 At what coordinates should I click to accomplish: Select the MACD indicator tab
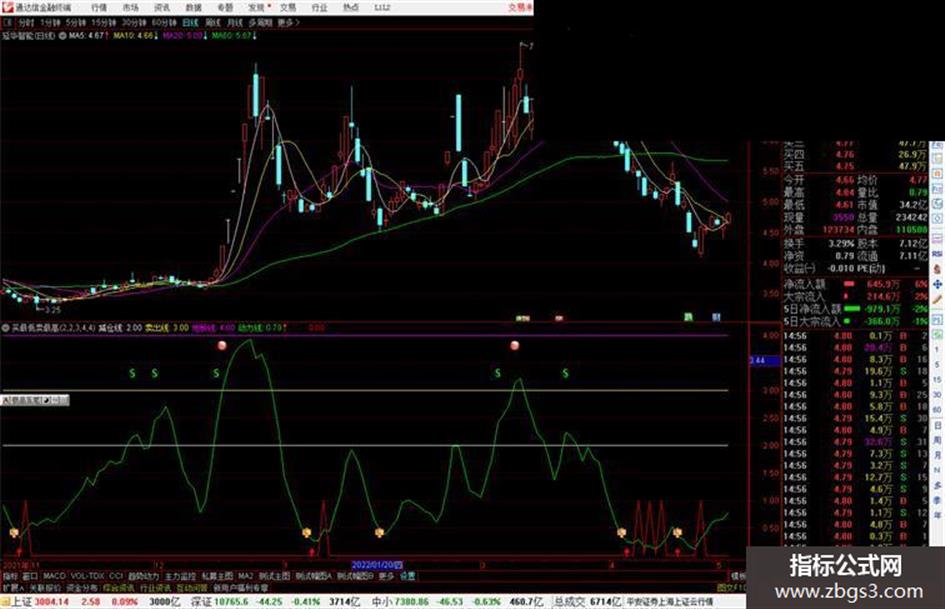tap(54, 576)
